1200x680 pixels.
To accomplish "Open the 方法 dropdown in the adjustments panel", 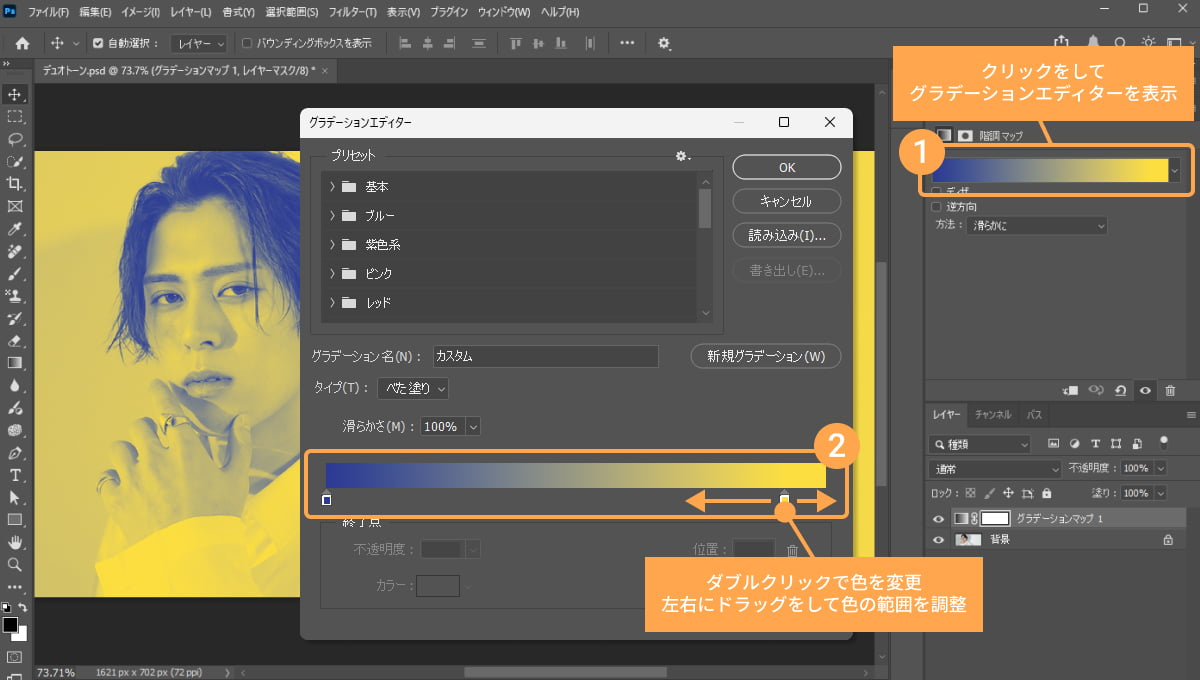I will click(1037, 224).
